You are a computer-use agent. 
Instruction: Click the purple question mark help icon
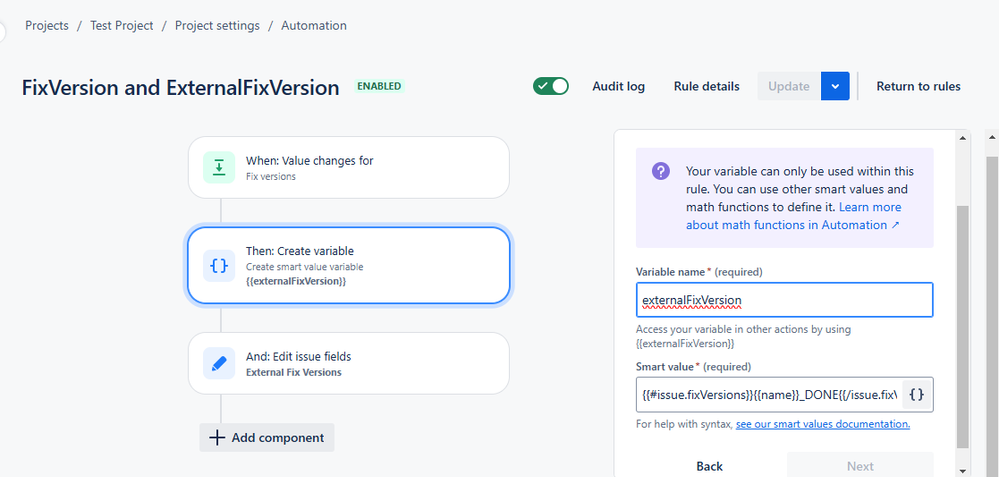tap(661, 171)
